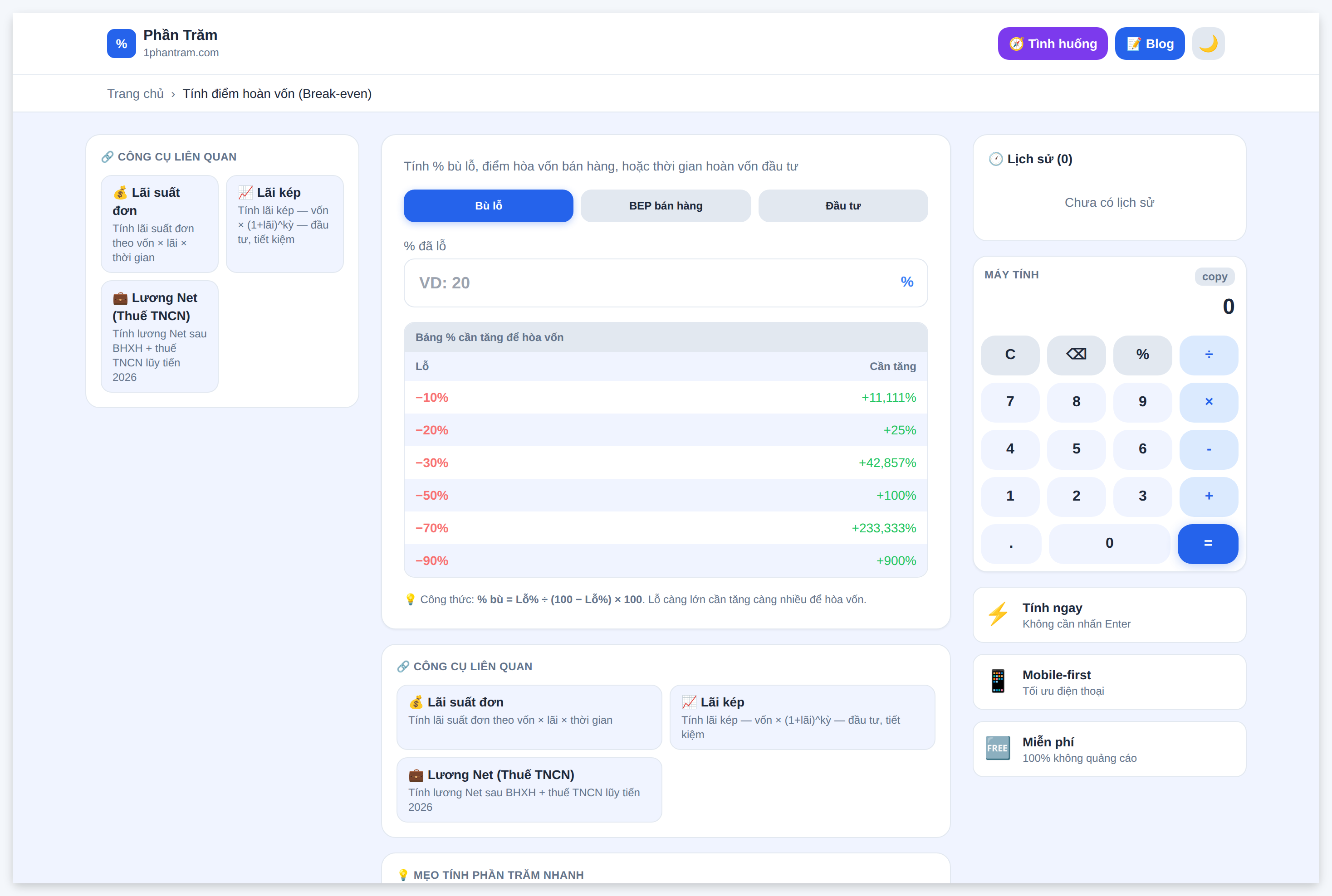Go to Trang chủ breadcrumb link
The height and width of the screenshot is (896, 1332).
click(x=136, y=94)
